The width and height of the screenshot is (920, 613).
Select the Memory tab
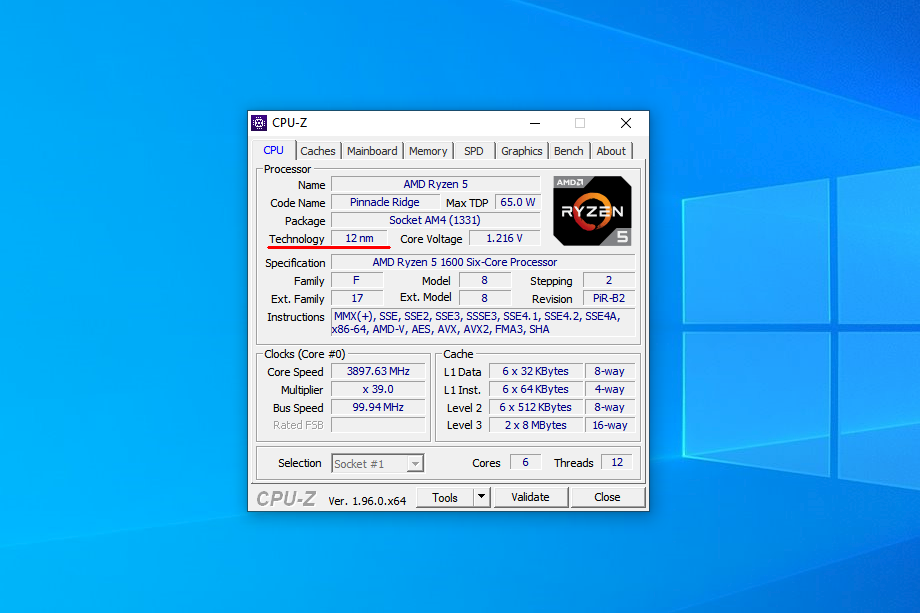[x=428, y=151]
